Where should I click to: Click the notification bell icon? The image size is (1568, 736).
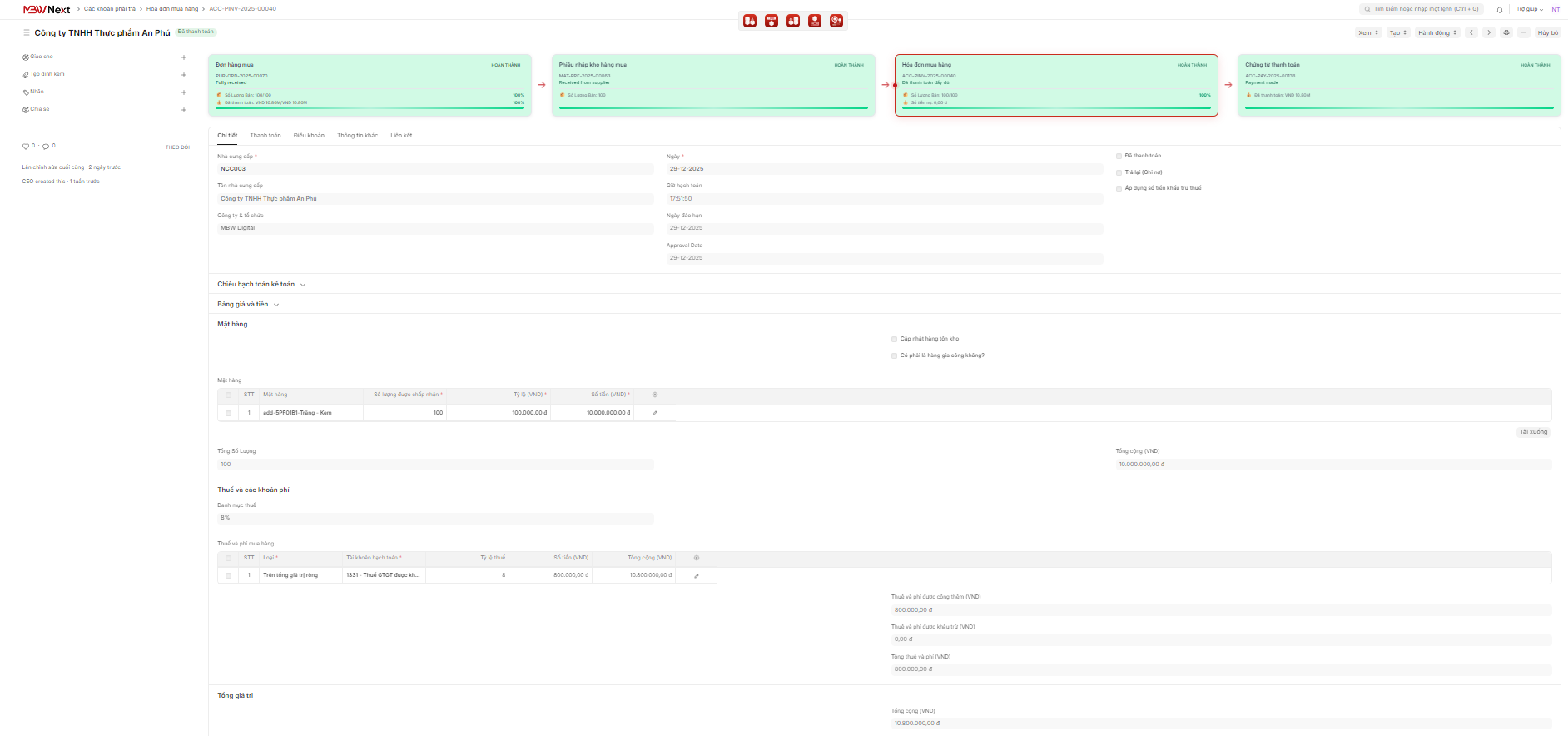1500,10
